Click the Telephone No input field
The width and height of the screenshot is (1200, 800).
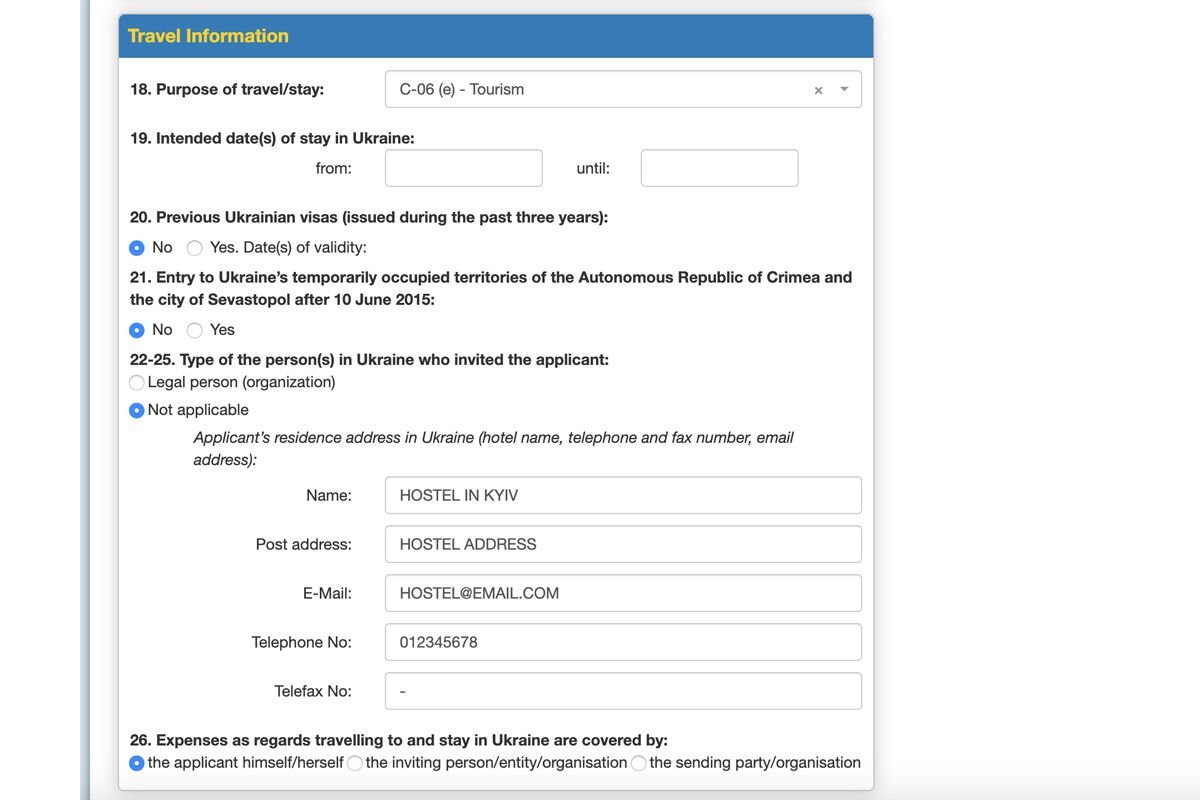coord(623,642)
